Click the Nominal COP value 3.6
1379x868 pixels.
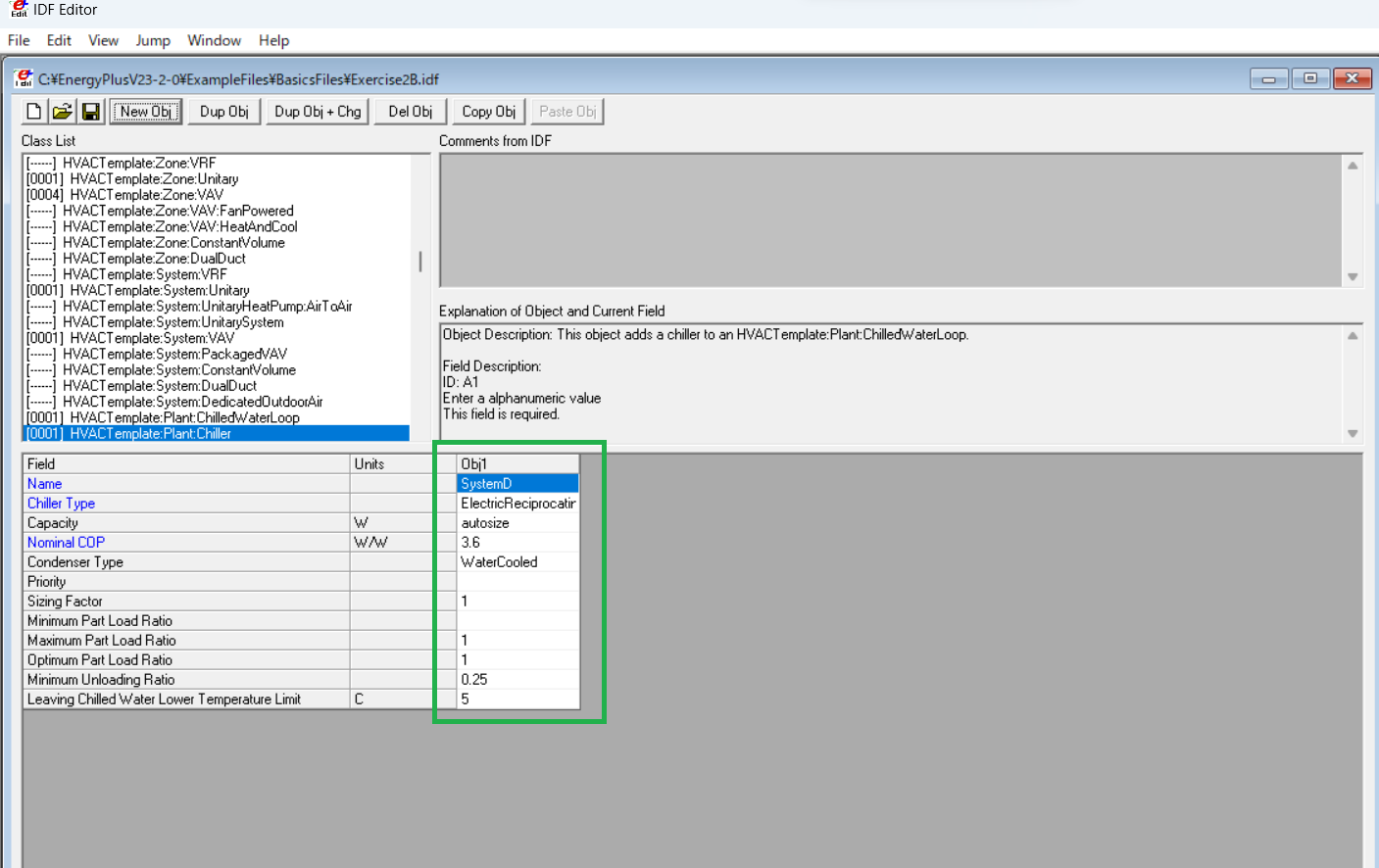coord(517,542)
